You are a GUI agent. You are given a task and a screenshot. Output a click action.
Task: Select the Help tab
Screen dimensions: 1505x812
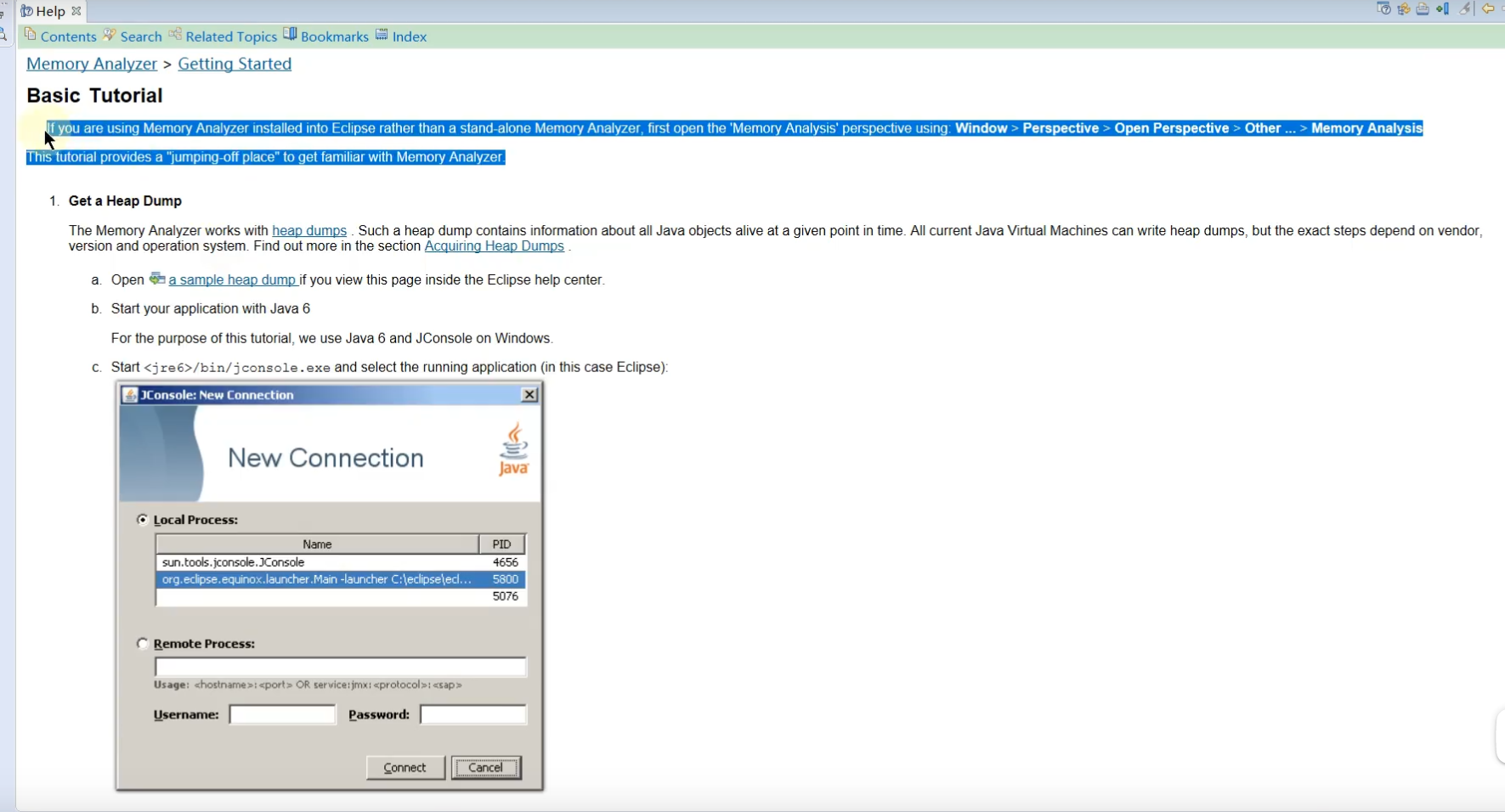pos(50,11)
